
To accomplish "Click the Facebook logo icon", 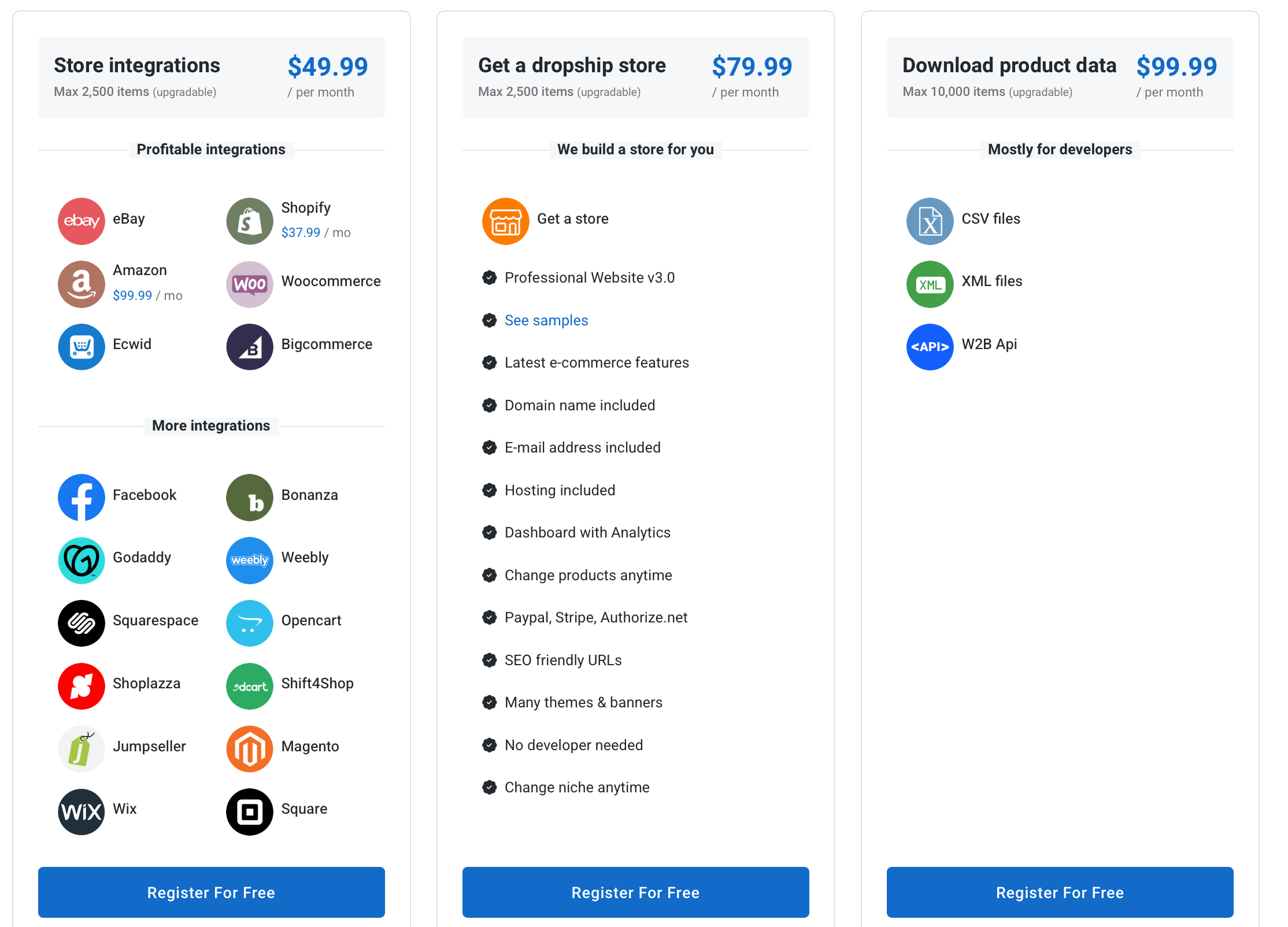I will [x=82, y=498].
